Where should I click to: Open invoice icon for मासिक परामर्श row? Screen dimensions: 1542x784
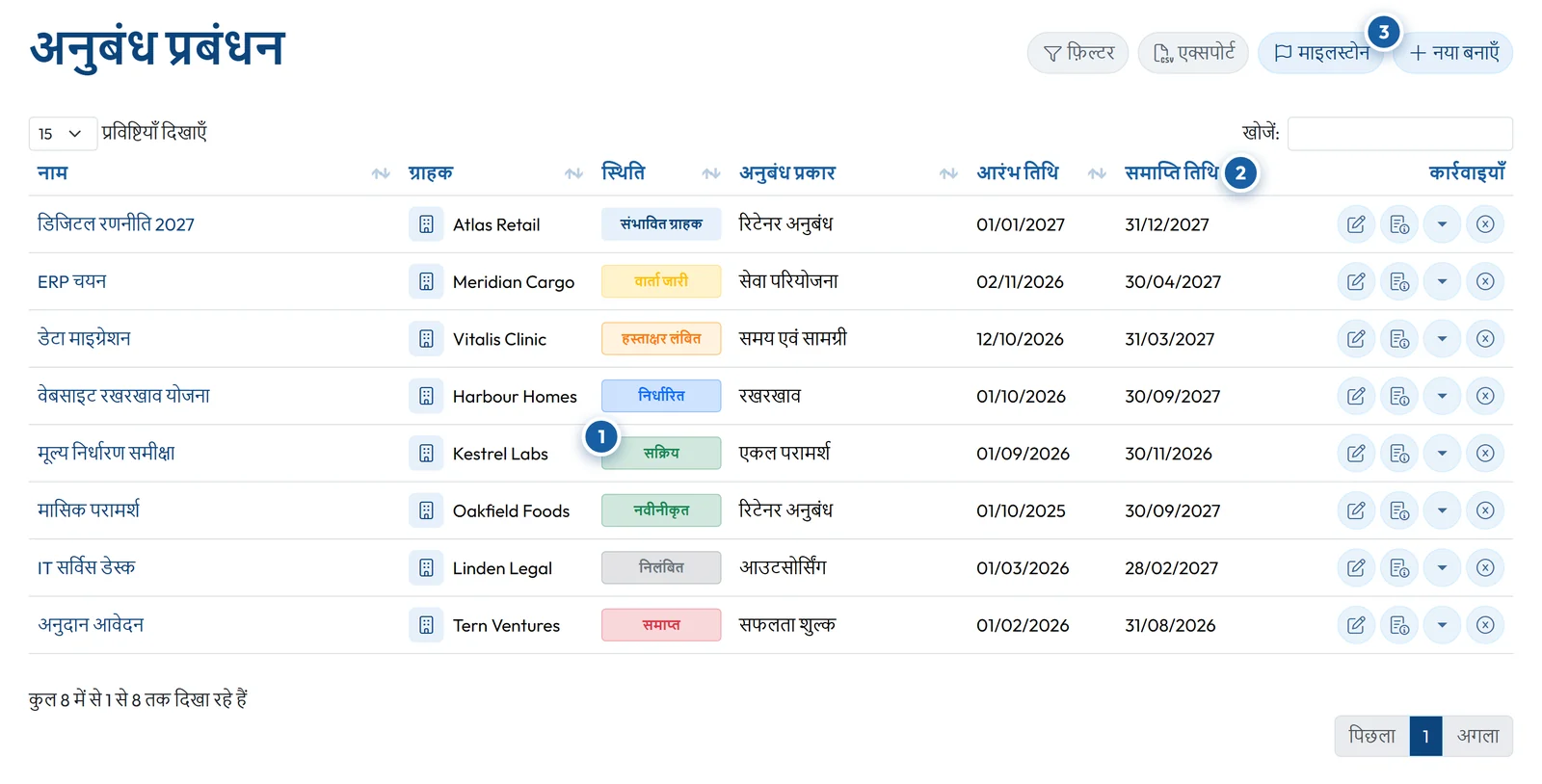click(1399, 510)
